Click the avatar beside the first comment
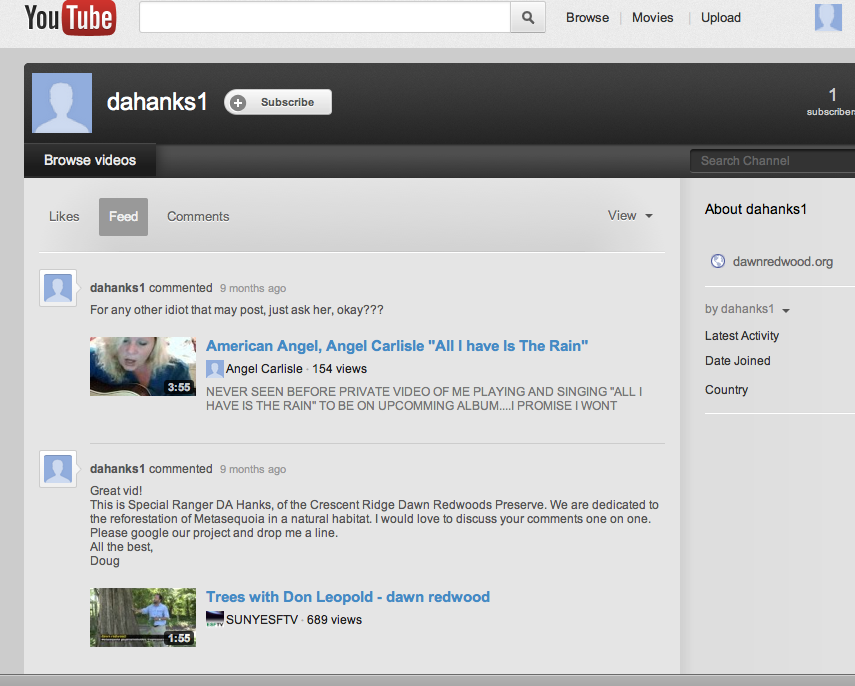This screenshot has height=686, width=855. pyautogui.click(x=59, y=289)
